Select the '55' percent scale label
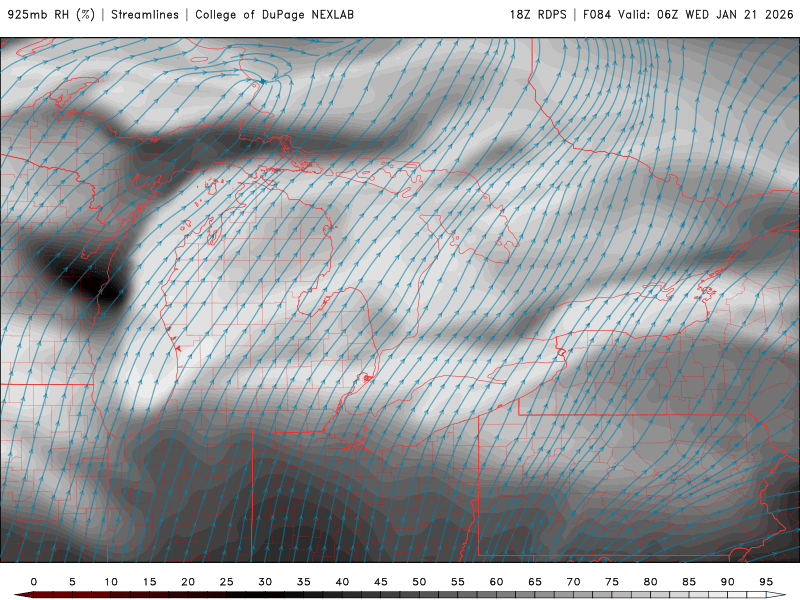This screenshot has height=600, width=800. click(458, 582)
